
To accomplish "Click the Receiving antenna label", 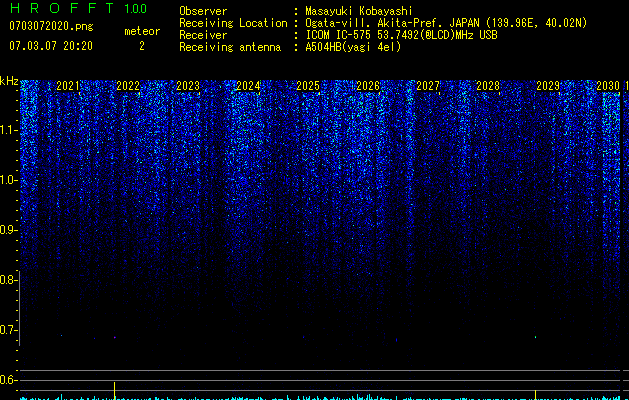I will (230, 47).
